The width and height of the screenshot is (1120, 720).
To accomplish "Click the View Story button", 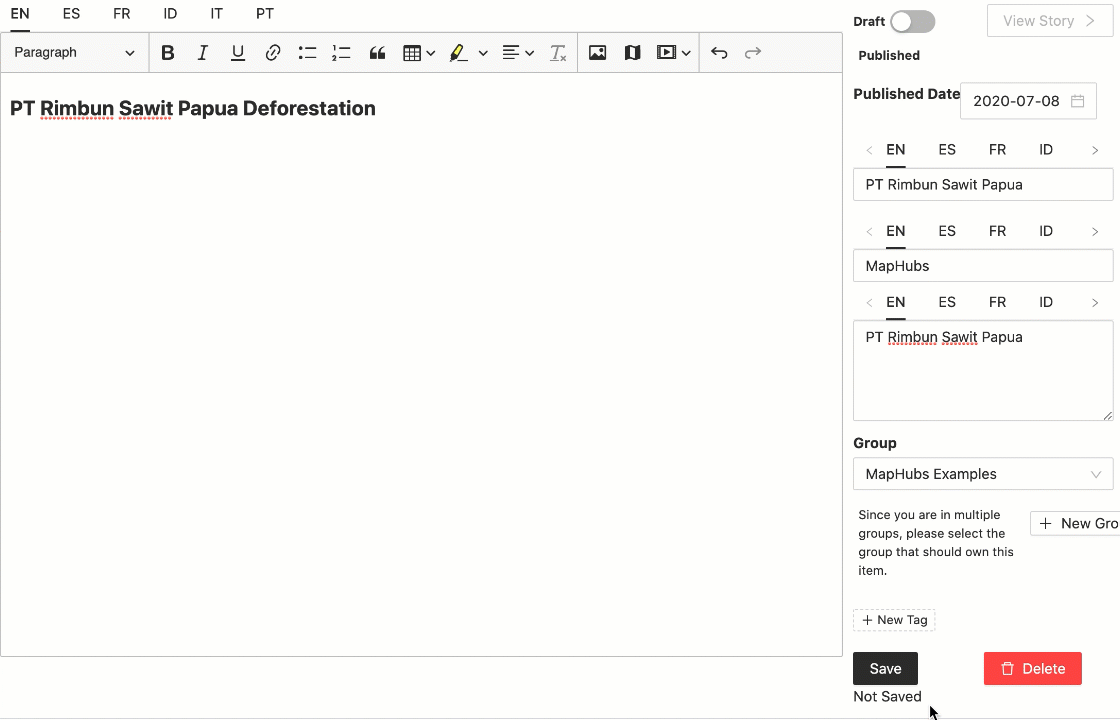I will [1050, 21].
